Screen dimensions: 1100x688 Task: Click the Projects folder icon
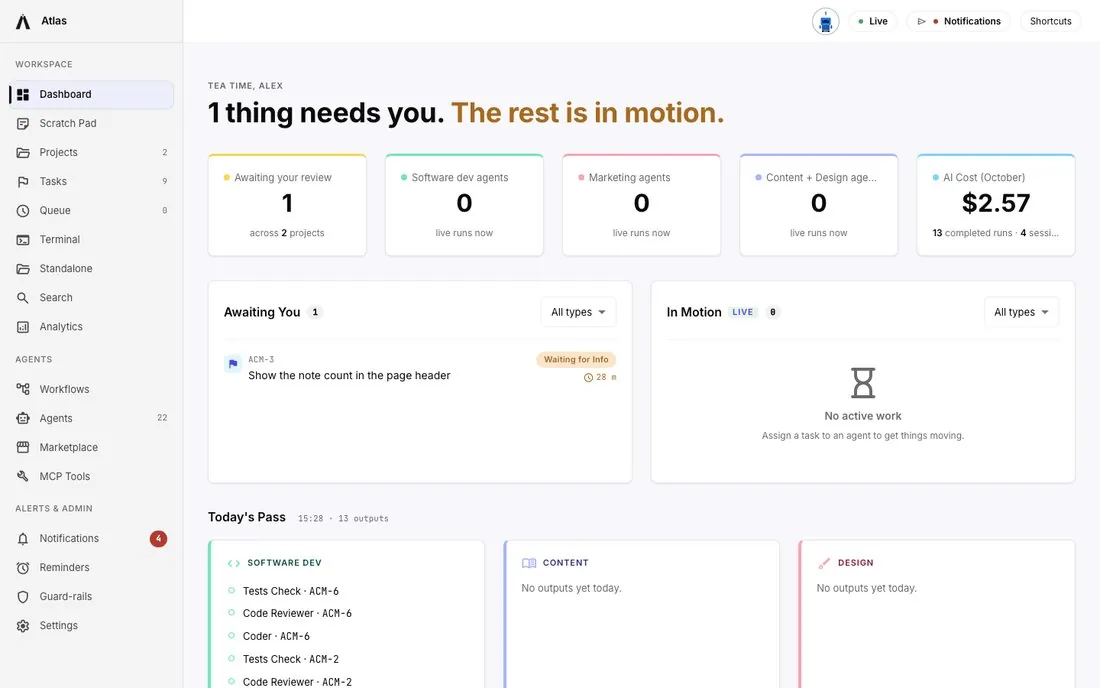(x=23, y=152)
